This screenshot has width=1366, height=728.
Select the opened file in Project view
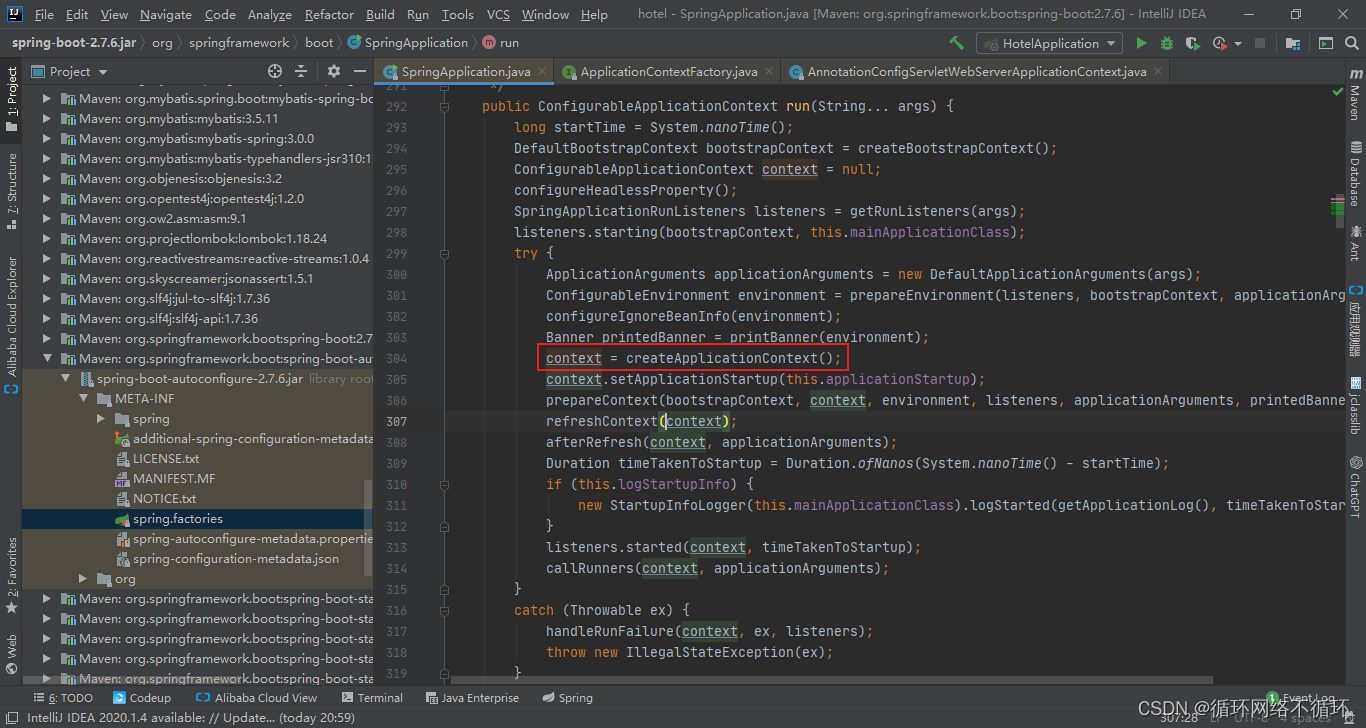(x=277, y=71)
